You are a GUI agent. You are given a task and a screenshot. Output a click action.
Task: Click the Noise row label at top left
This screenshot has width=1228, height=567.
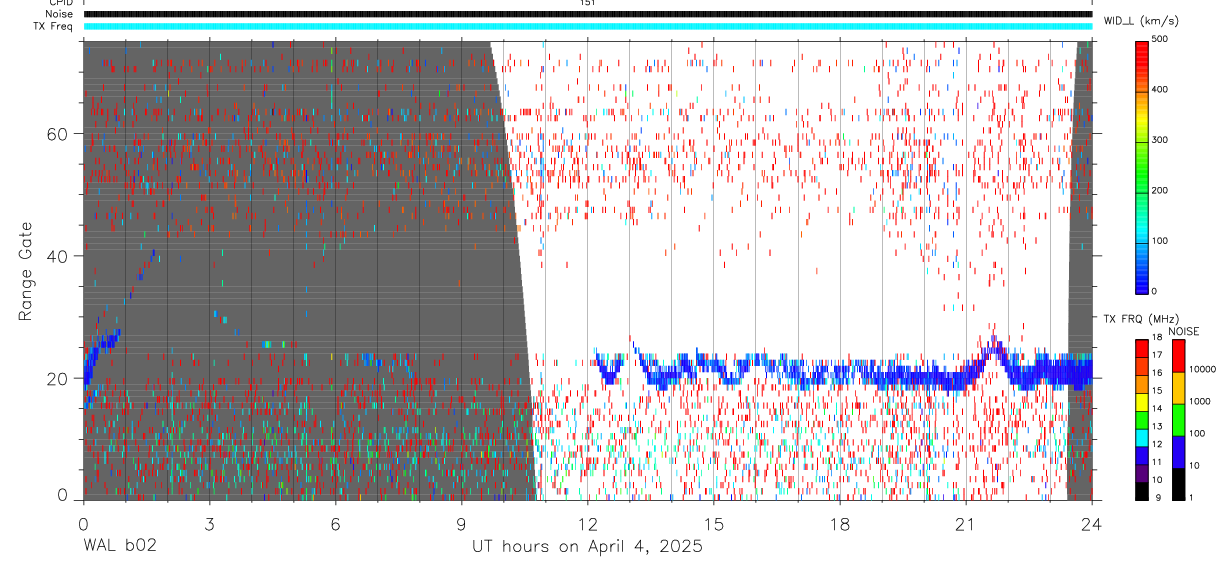(59, 14)
